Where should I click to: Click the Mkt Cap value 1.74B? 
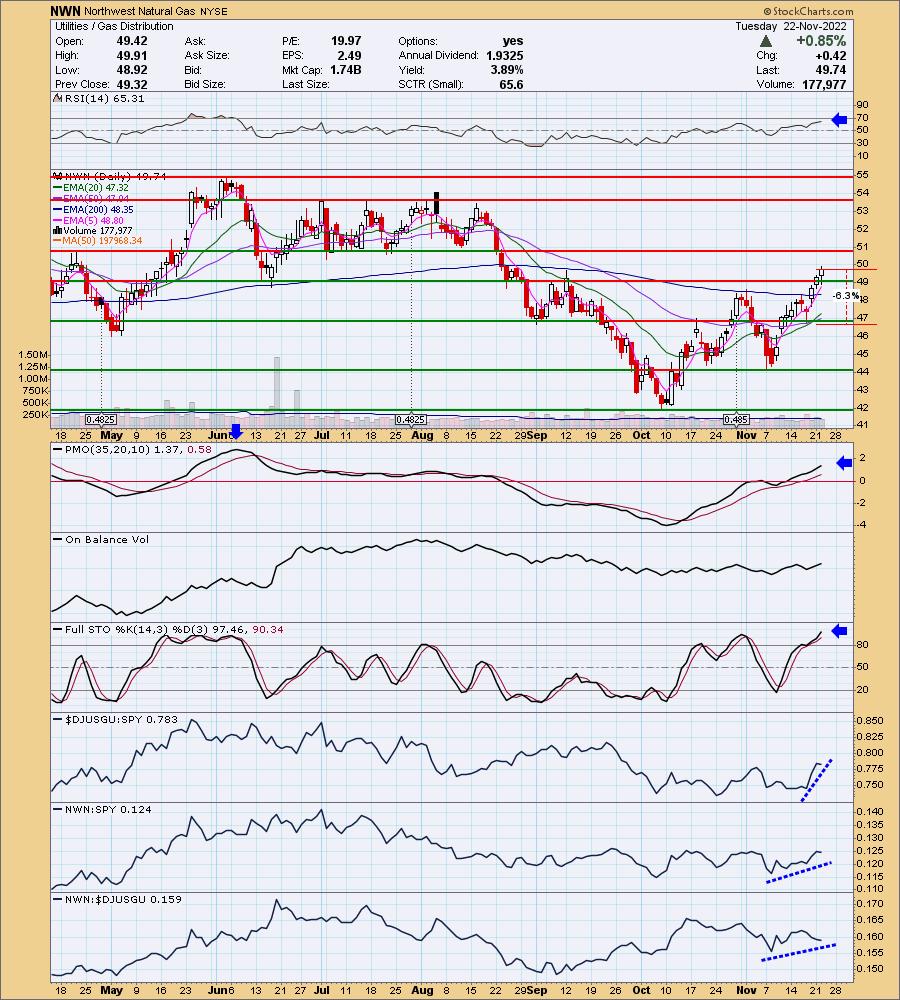click(346, 70)
